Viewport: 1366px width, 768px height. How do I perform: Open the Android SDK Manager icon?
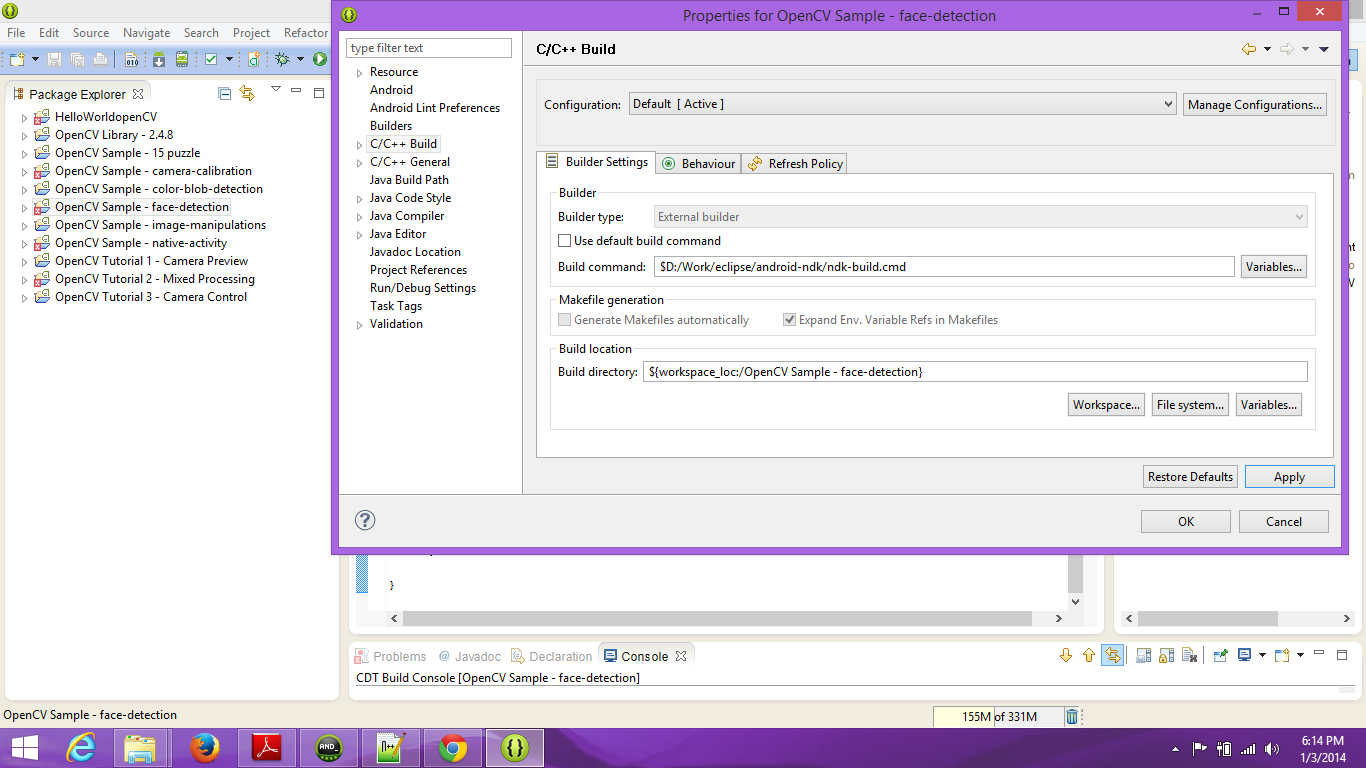158,60
